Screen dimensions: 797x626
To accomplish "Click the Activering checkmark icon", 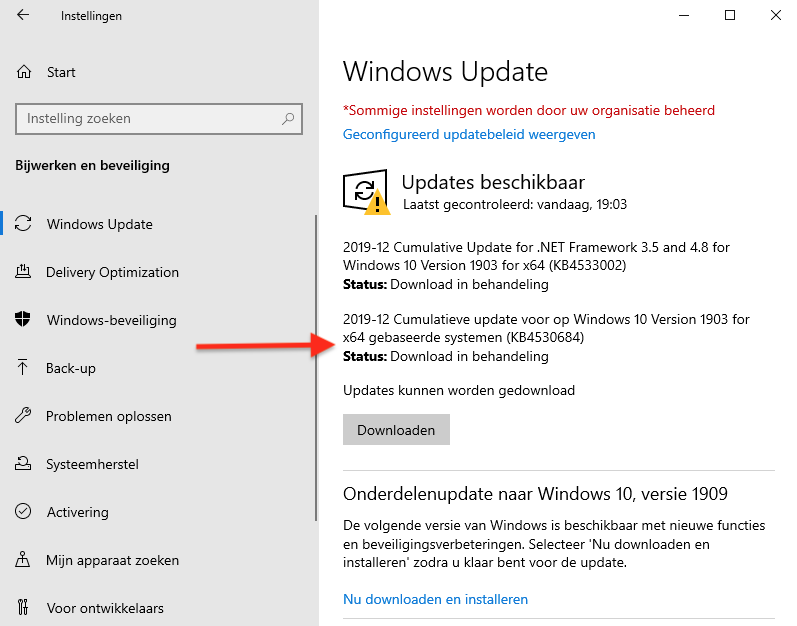I will [24, 512].
